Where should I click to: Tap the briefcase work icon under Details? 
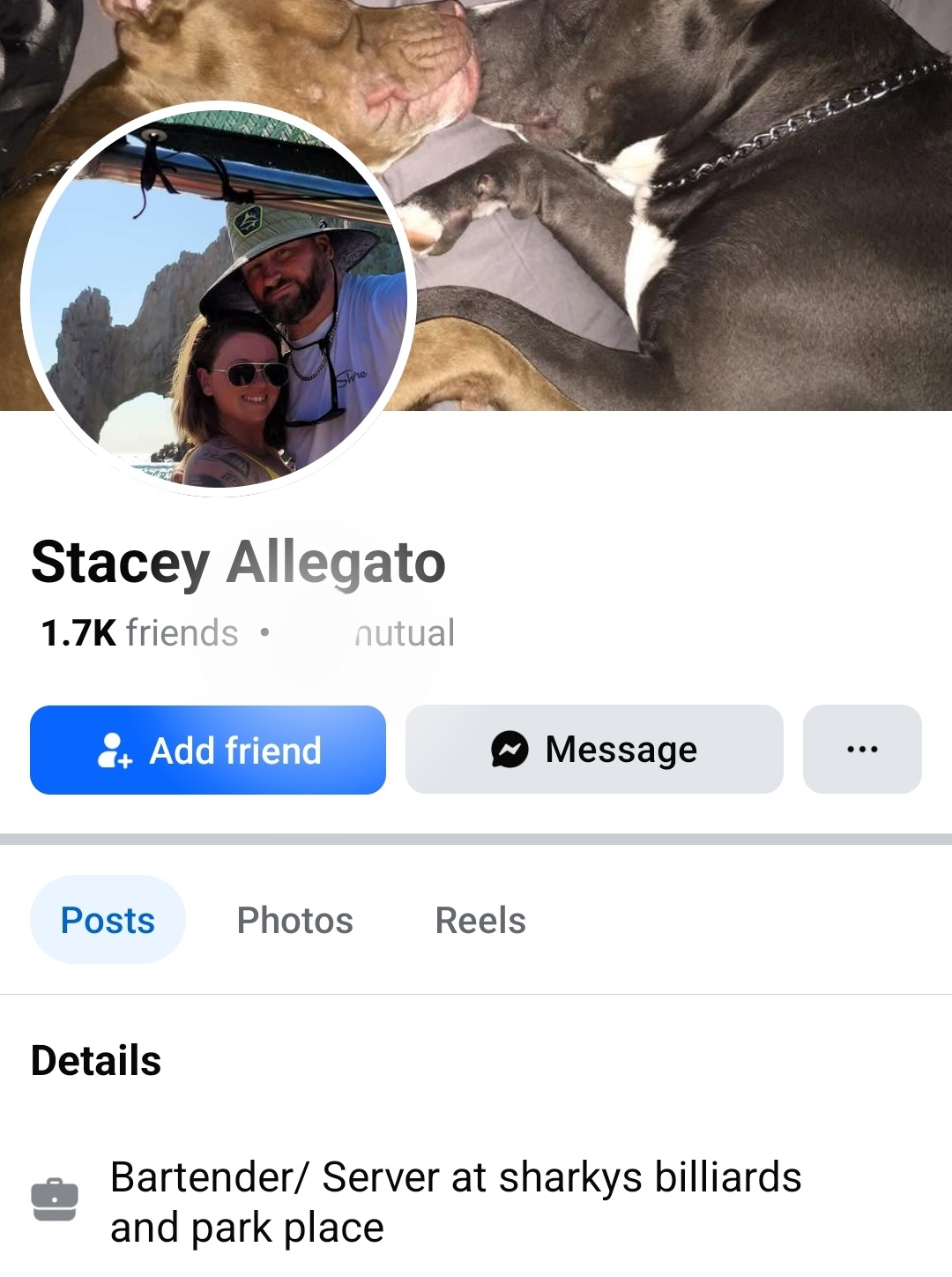coord(55,1199)
